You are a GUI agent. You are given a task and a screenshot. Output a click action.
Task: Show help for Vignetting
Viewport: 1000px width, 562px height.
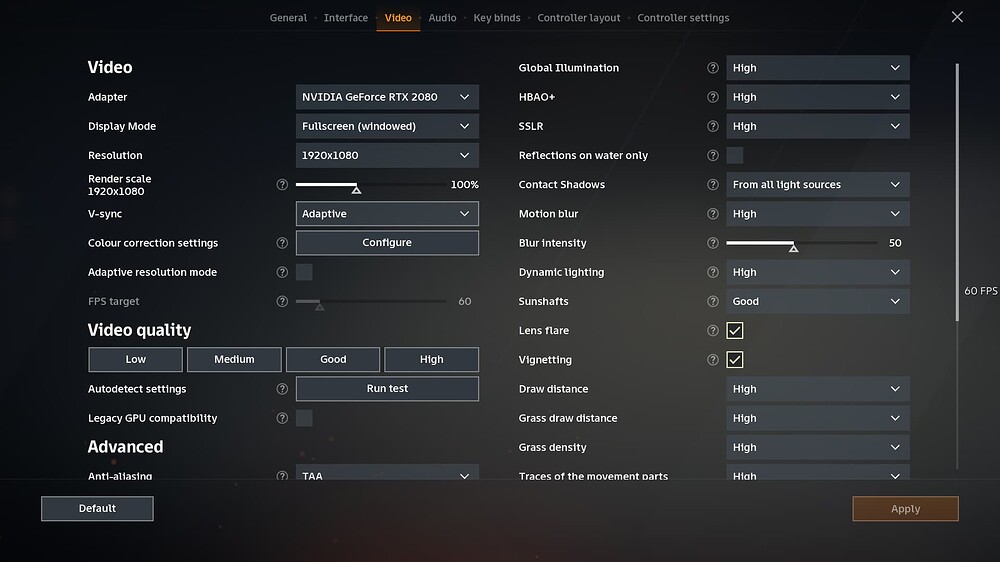tap(713, 360)
